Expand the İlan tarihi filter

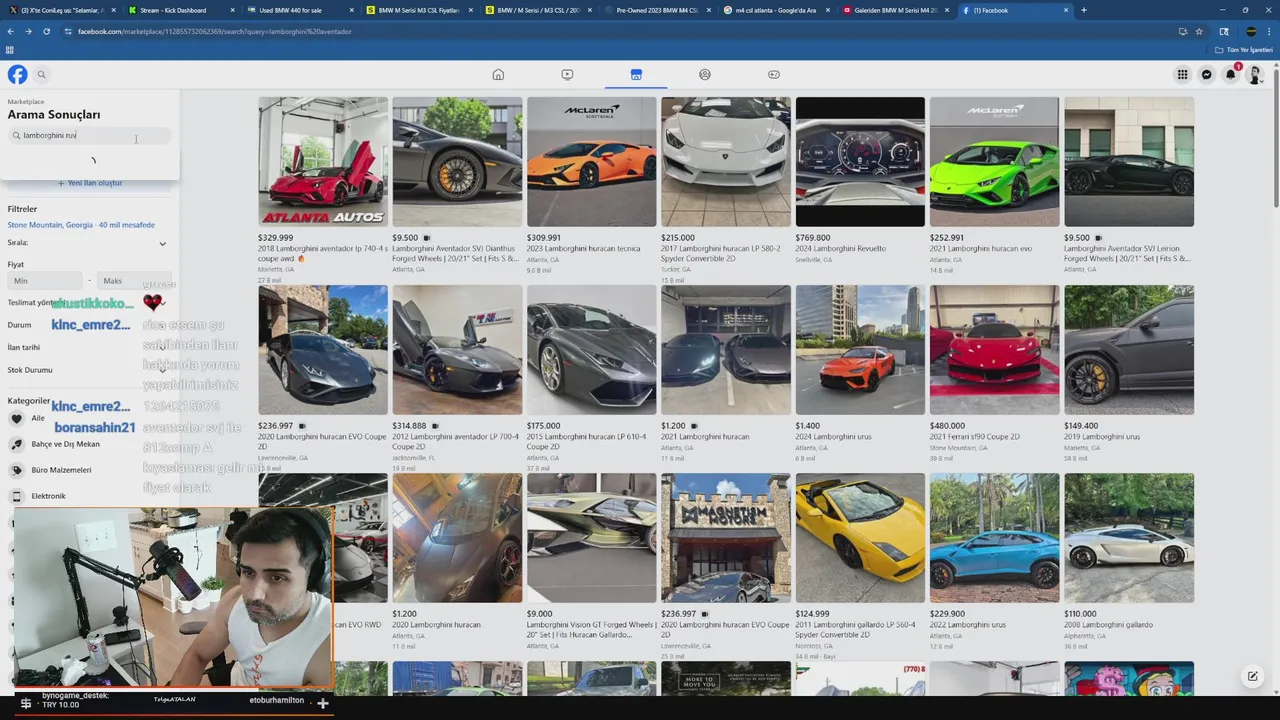(88, 347)
